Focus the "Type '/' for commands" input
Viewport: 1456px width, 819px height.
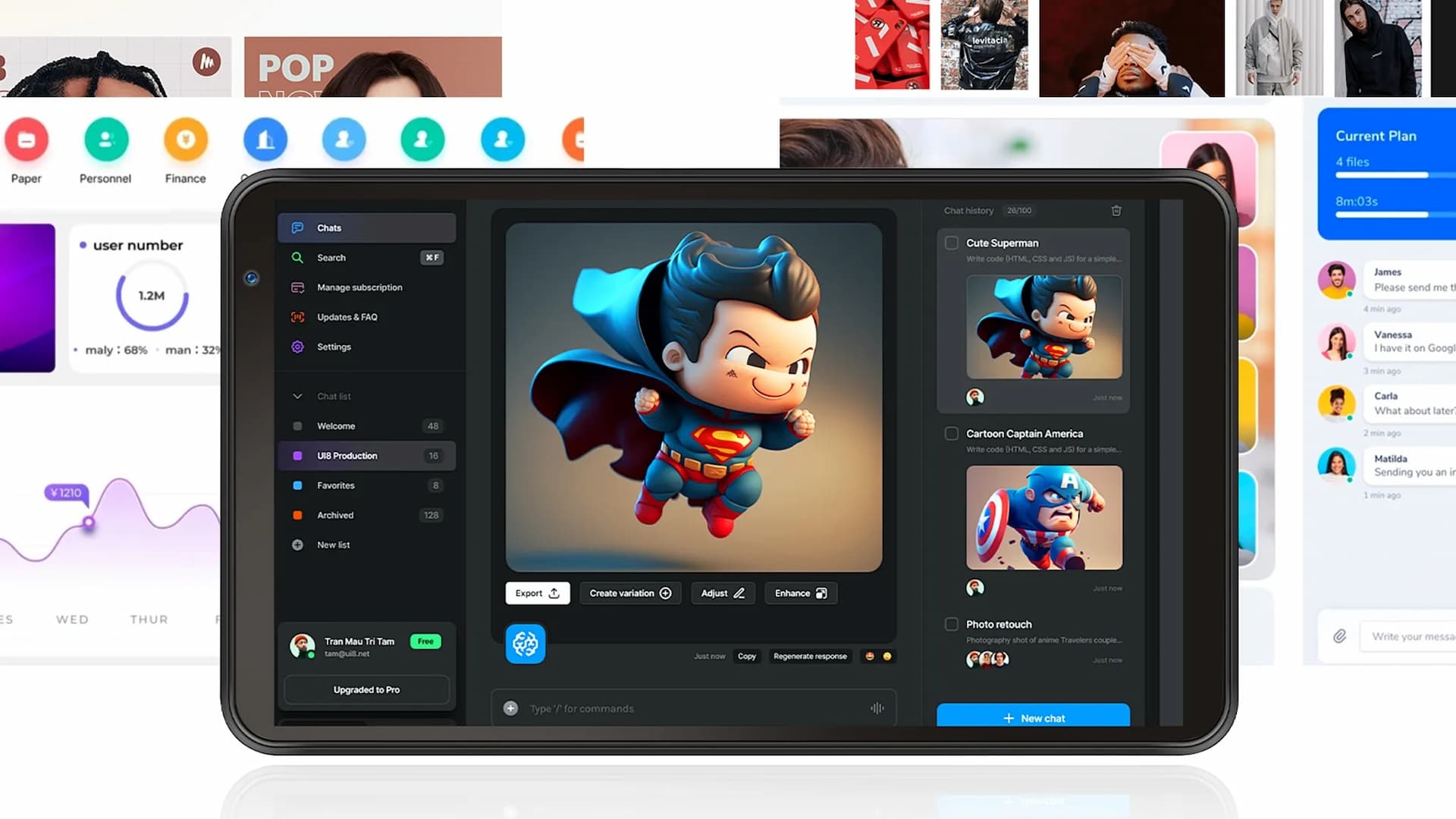694,708
